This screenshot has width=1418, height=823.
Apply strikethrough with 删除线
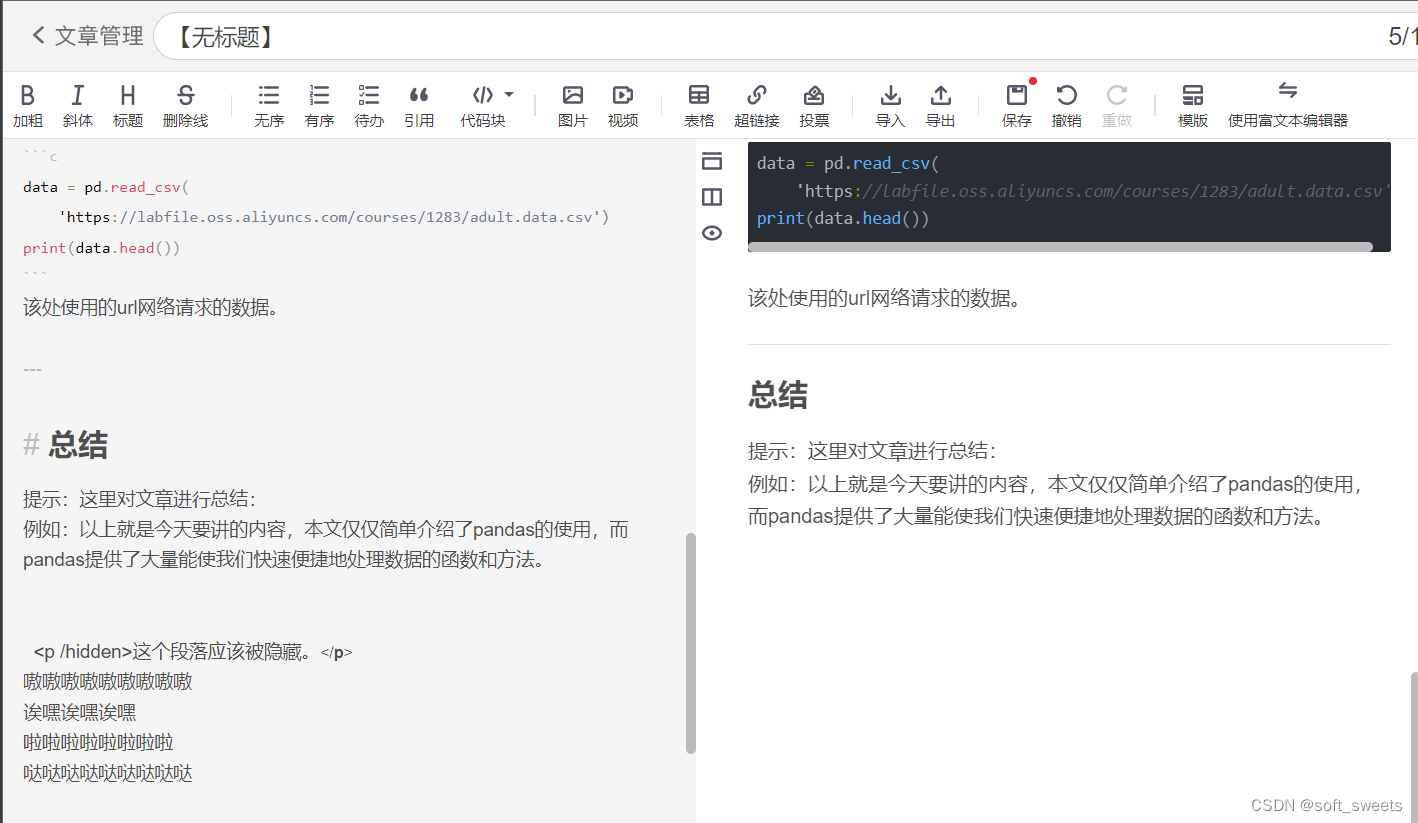[x=185, y=106]
